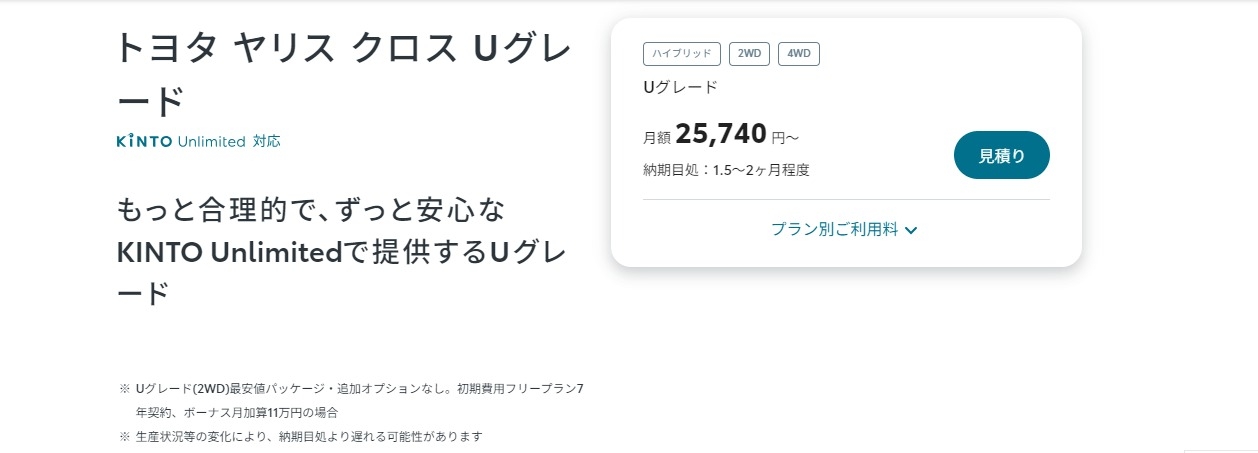Select the 2WD tag badge
The height and width of the screenshot is (453, 1258).
pyautogui.click(x=749, y=54)
